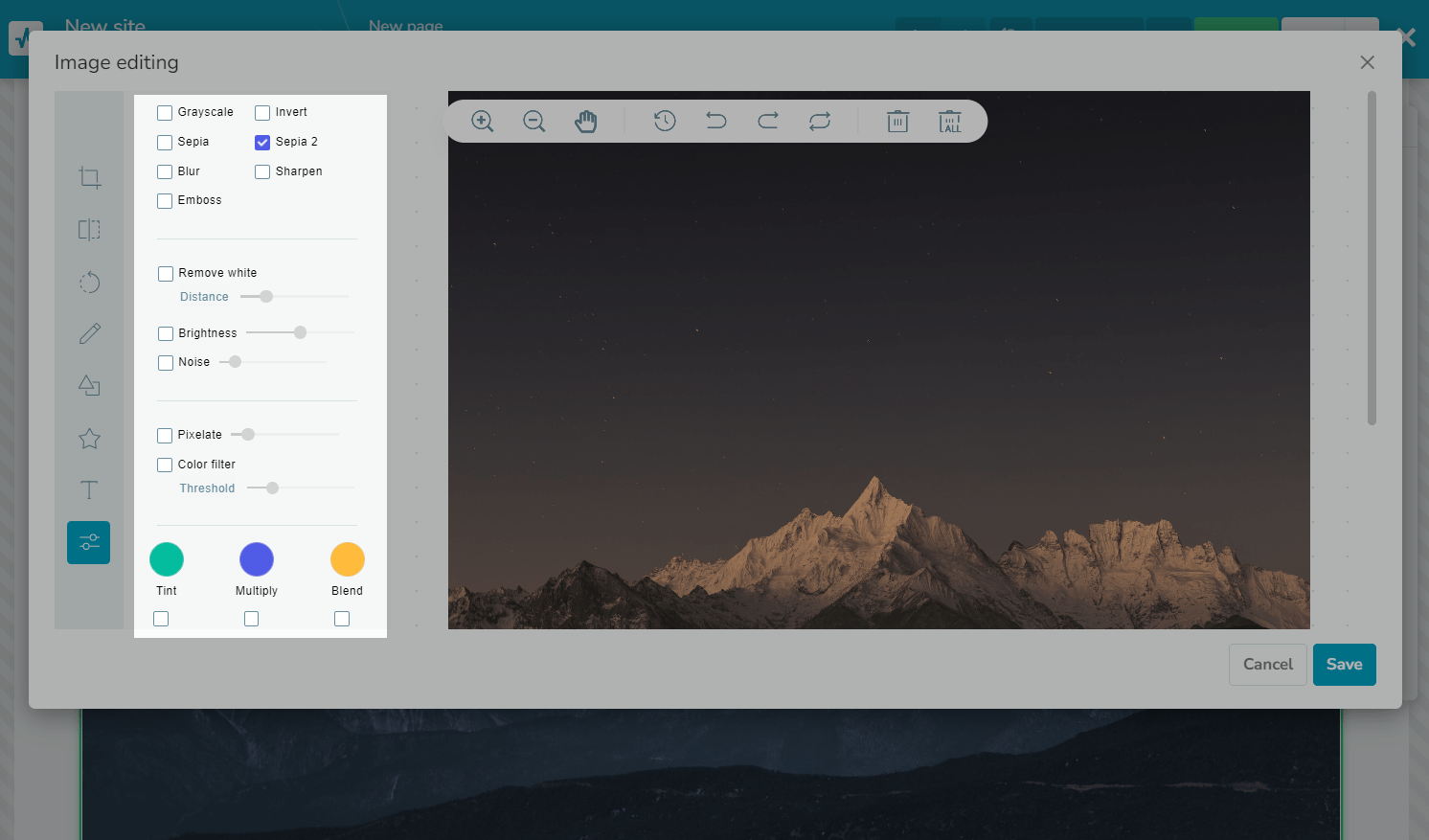Click the Brightness slider handle

coord(300,332)
